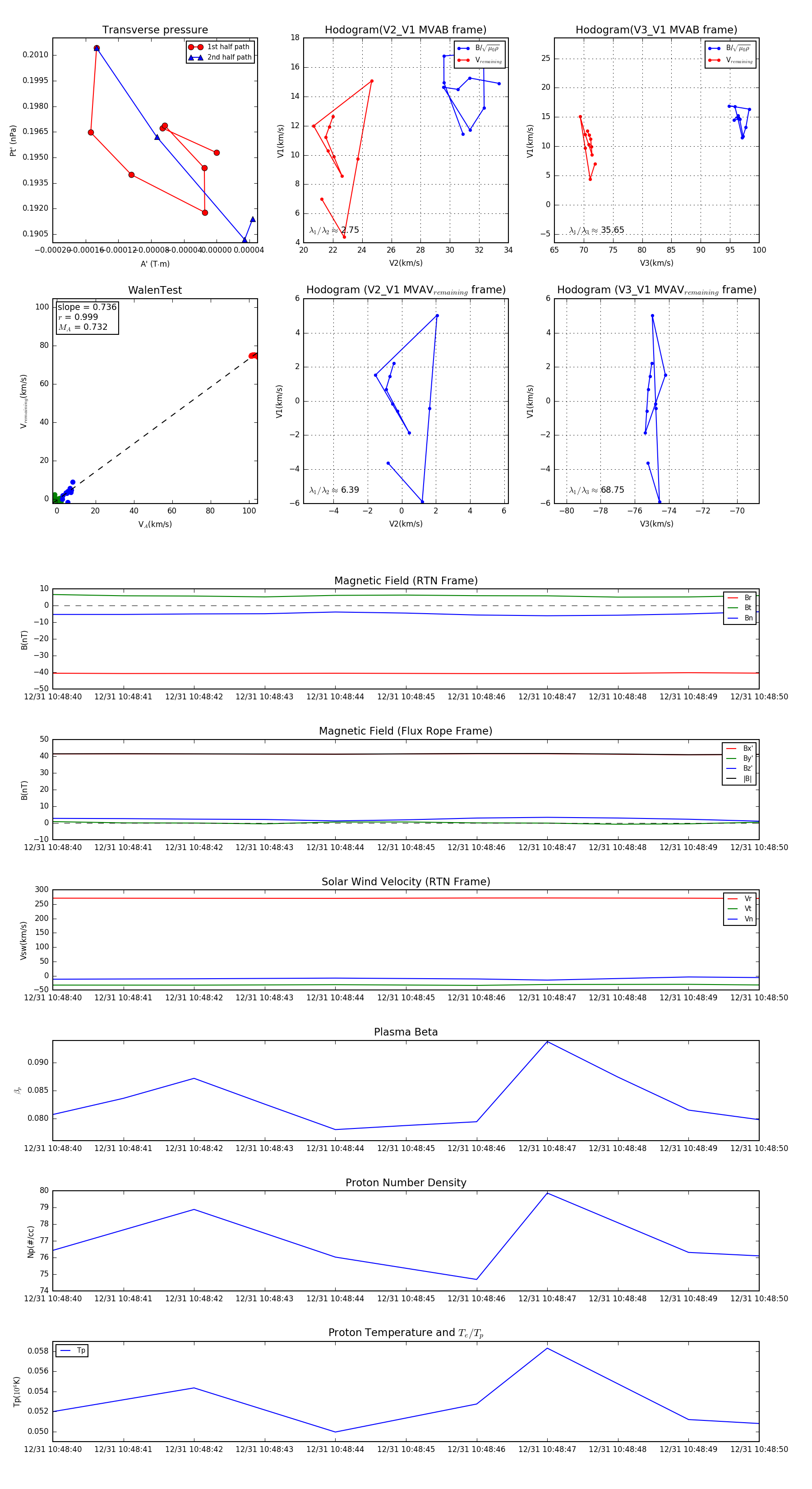
Task: Select the "By'" legend entry
Action: pos(740,758)
